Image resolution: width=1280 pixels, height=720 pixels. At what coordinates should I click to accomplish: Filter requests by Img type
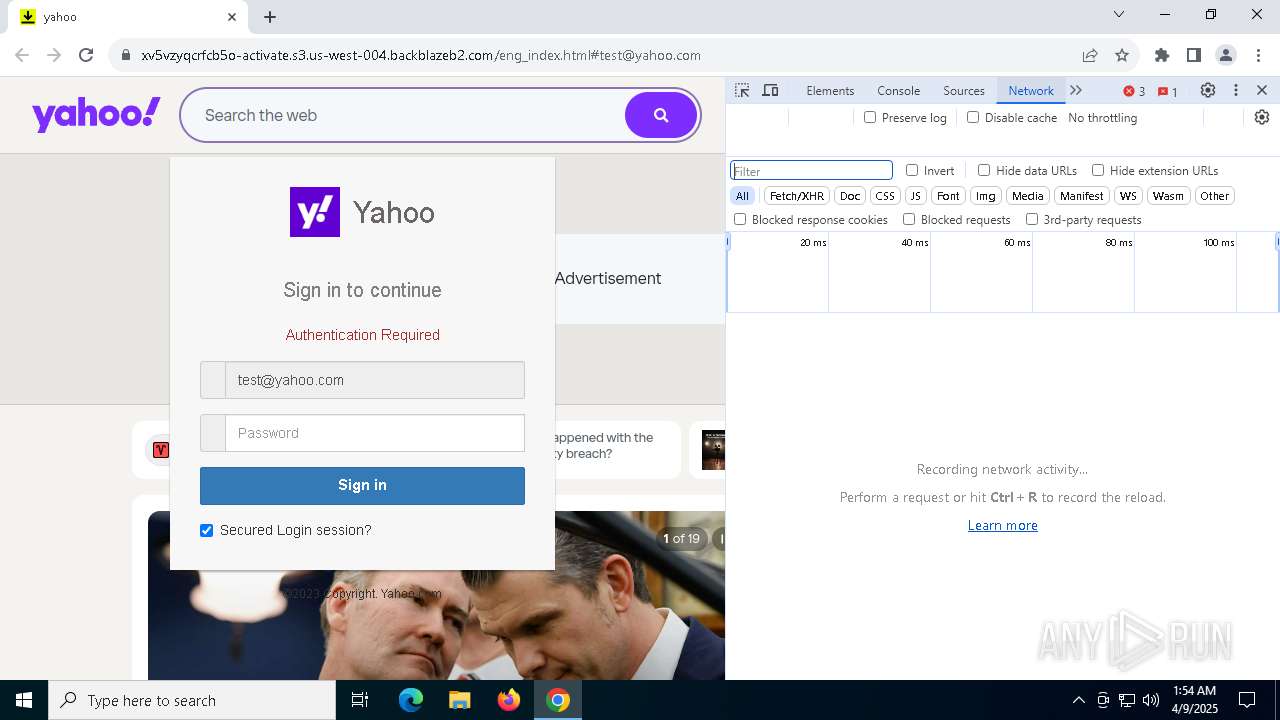pyautogui.click(x=986, y=196)
